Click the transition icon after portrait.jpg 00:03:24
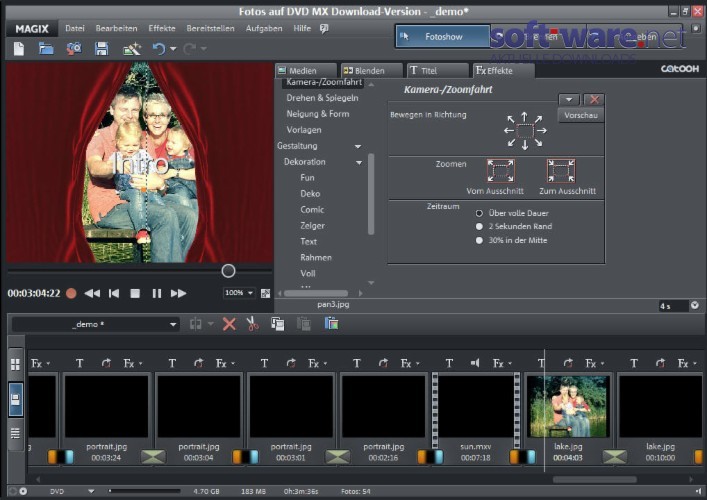The height and width of the screenshot is (500, 707). (x=153, y=457)
